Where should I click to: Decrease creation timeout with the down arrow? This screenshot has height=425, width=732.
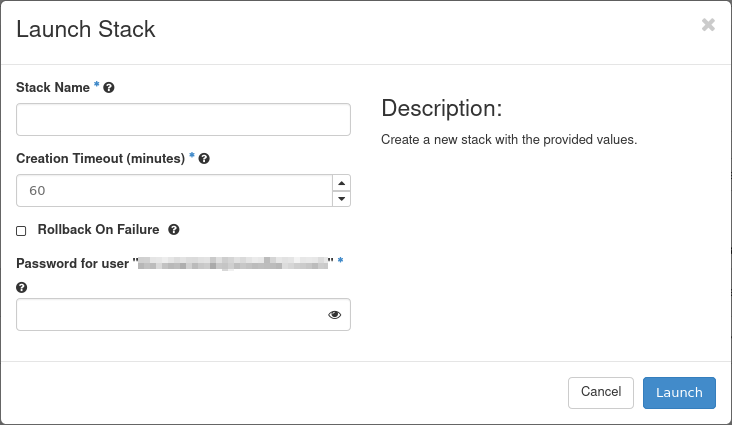341,198
